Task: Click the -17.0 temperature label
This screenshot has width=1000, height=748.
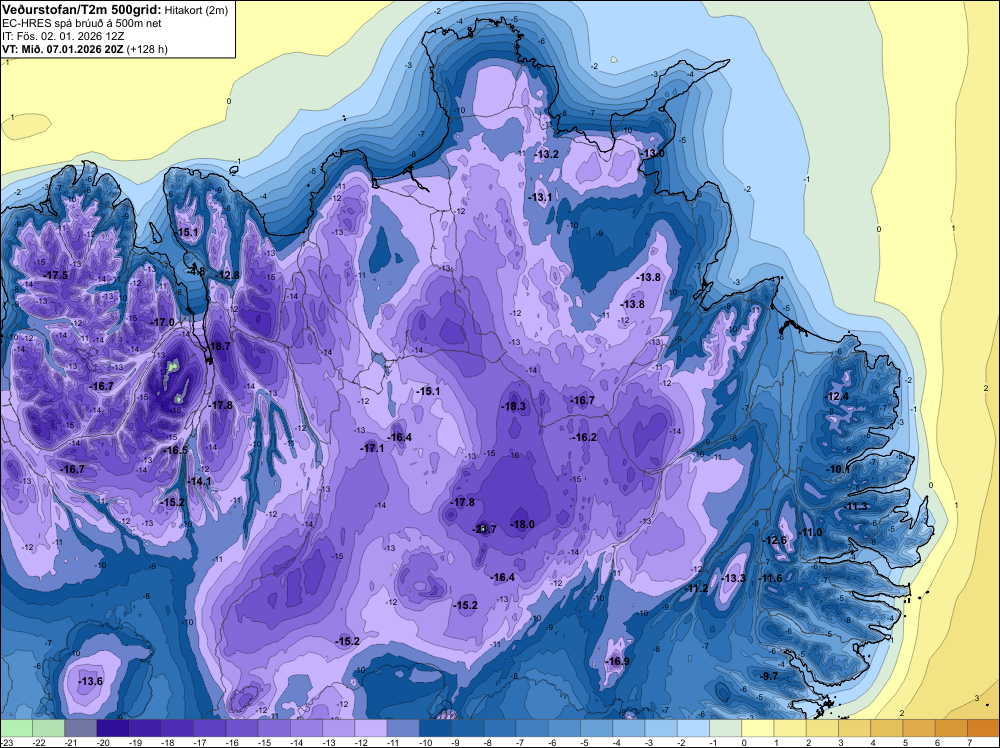Action: [x=163, y=322]
